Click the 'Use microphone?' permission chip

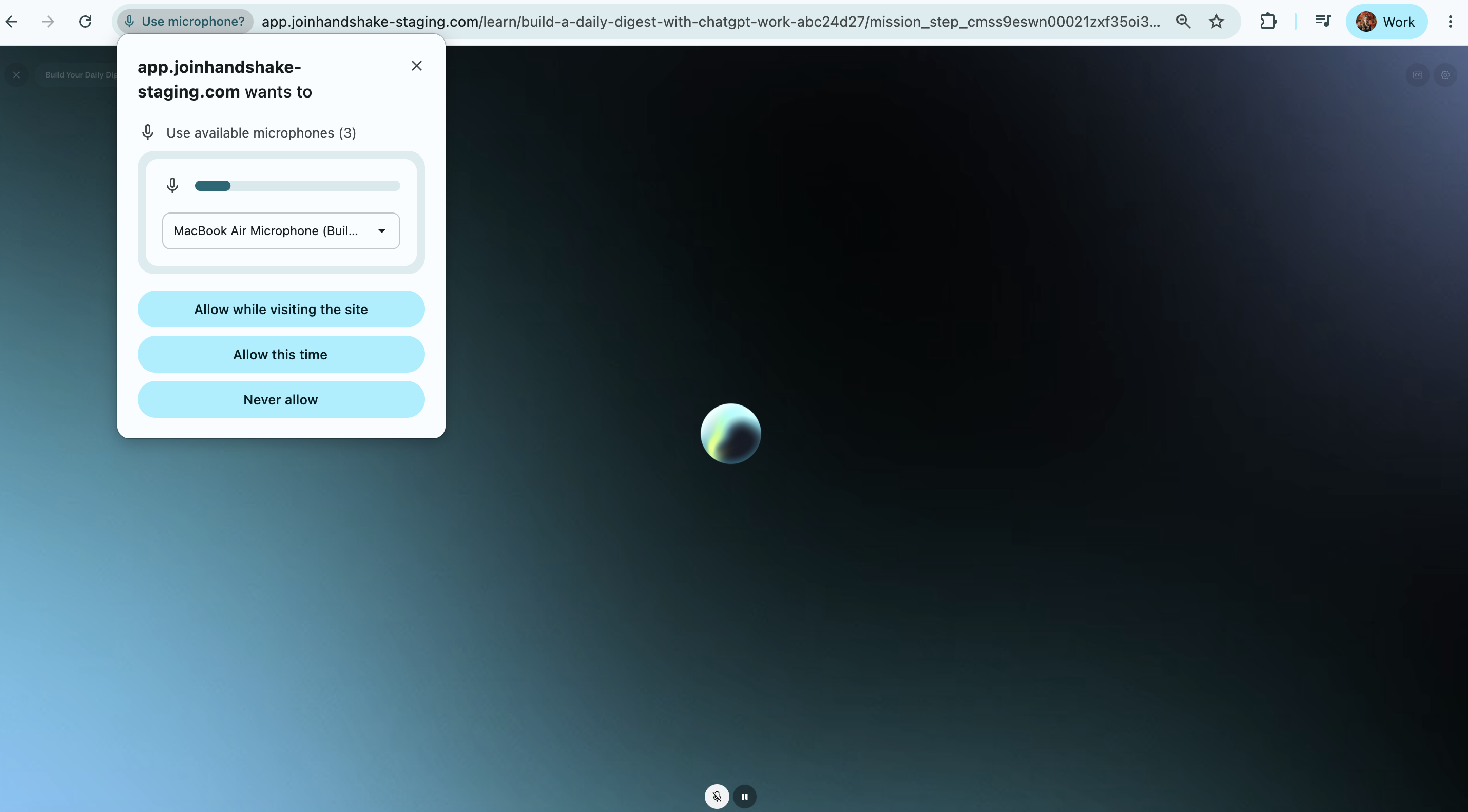click(185, 22)
